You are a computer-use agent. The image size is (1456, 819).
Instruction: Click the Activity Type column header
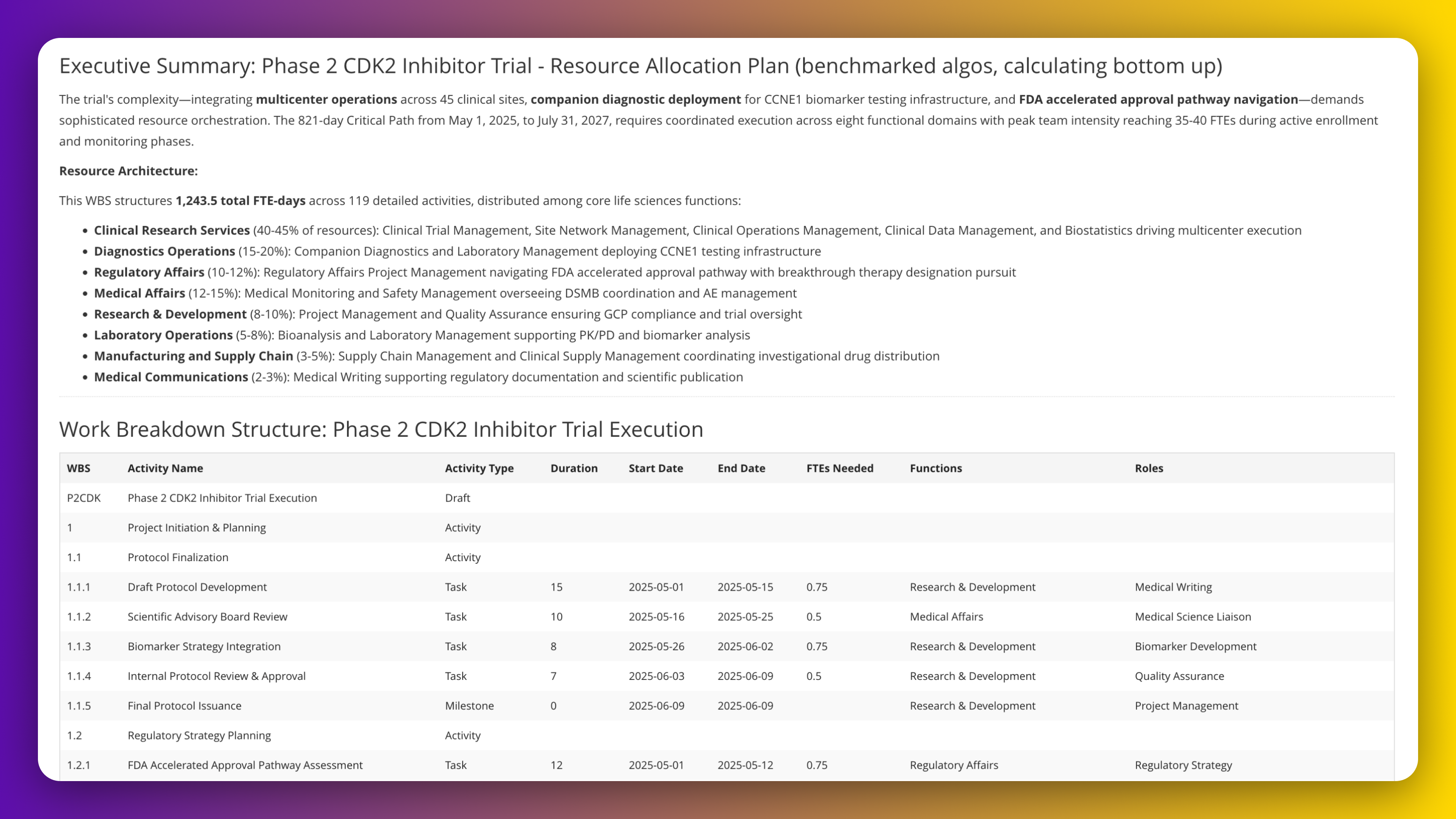(x=479, y=468)
